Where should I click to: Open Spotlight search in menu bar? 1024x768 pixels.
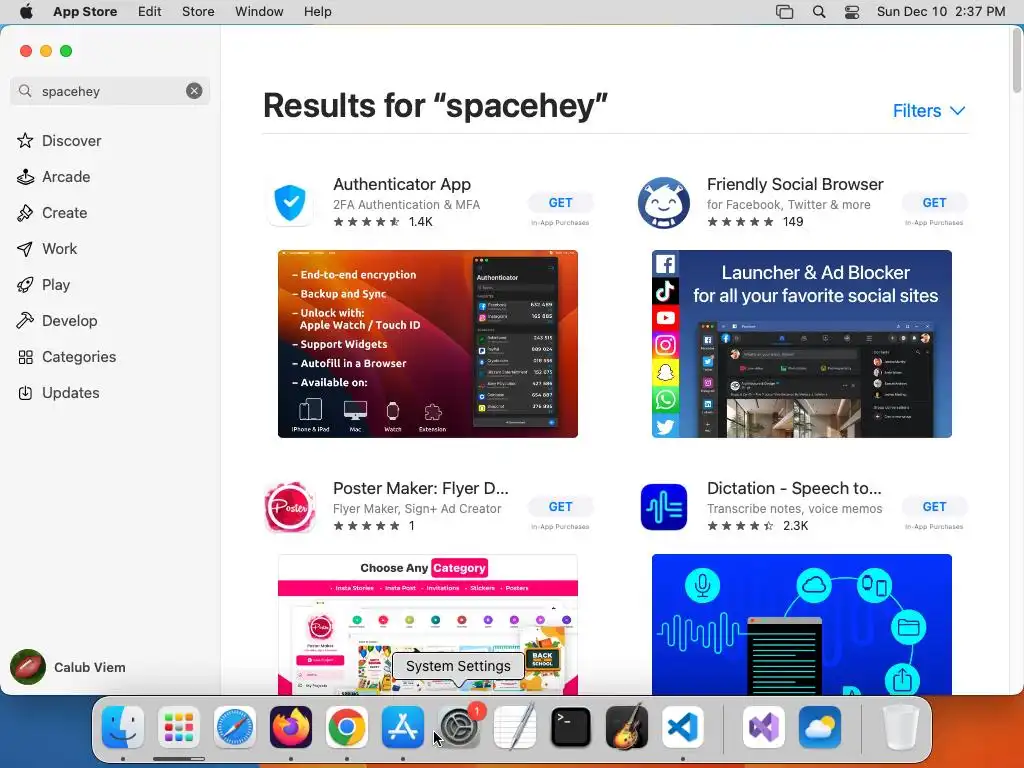[818, 11]
